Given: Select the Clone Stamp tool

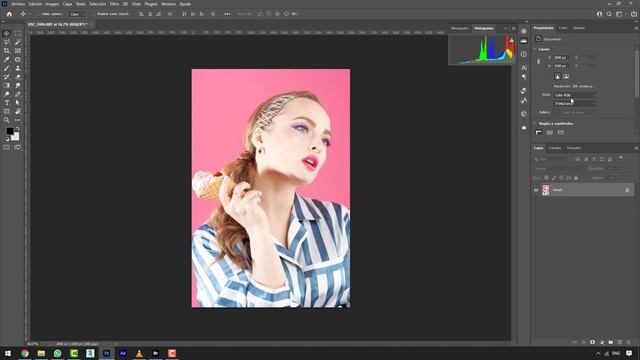Looking at the screenshot, I should click(18, 68).
